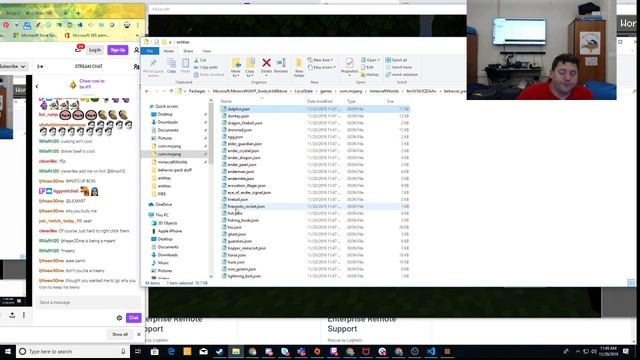
Task: Click the purple Chat send button
Action: pyautogui.click(x=133, y=318)
